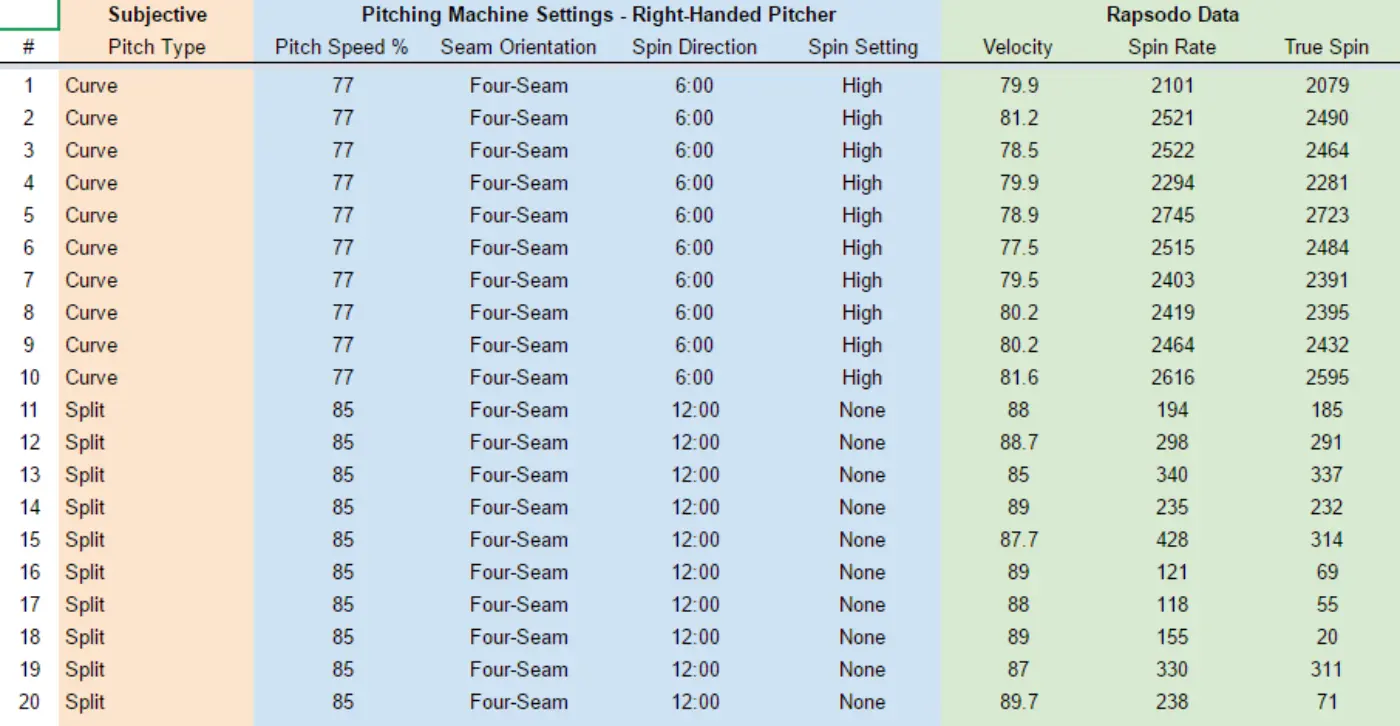Viewport: 1400px width, 726px height.
Task: Click row number 7 cell
Action: click(x=29, y=281)
